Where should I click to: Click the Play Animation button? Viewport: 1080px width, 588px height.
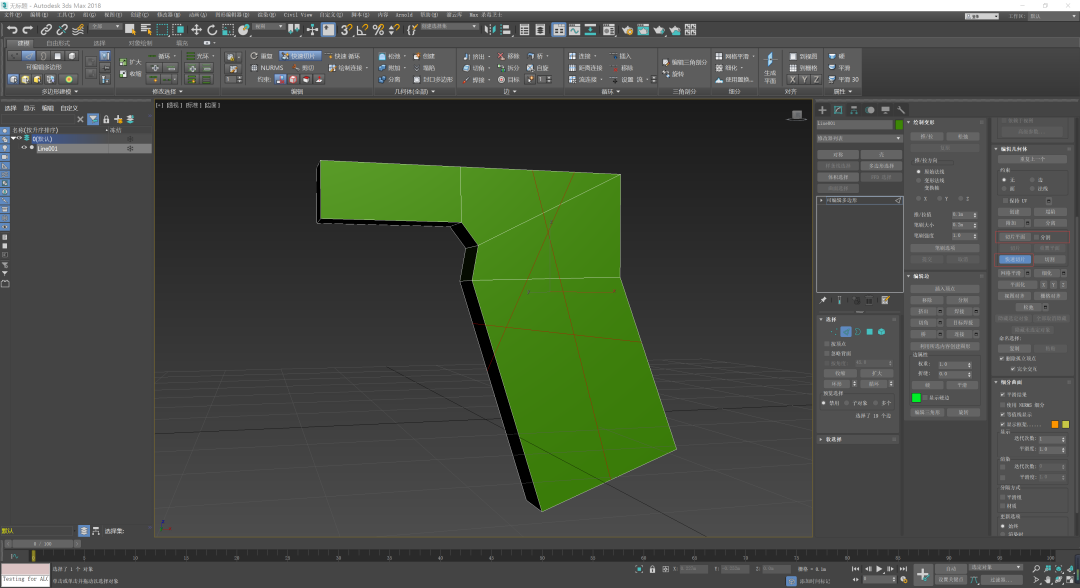point(879,569)
